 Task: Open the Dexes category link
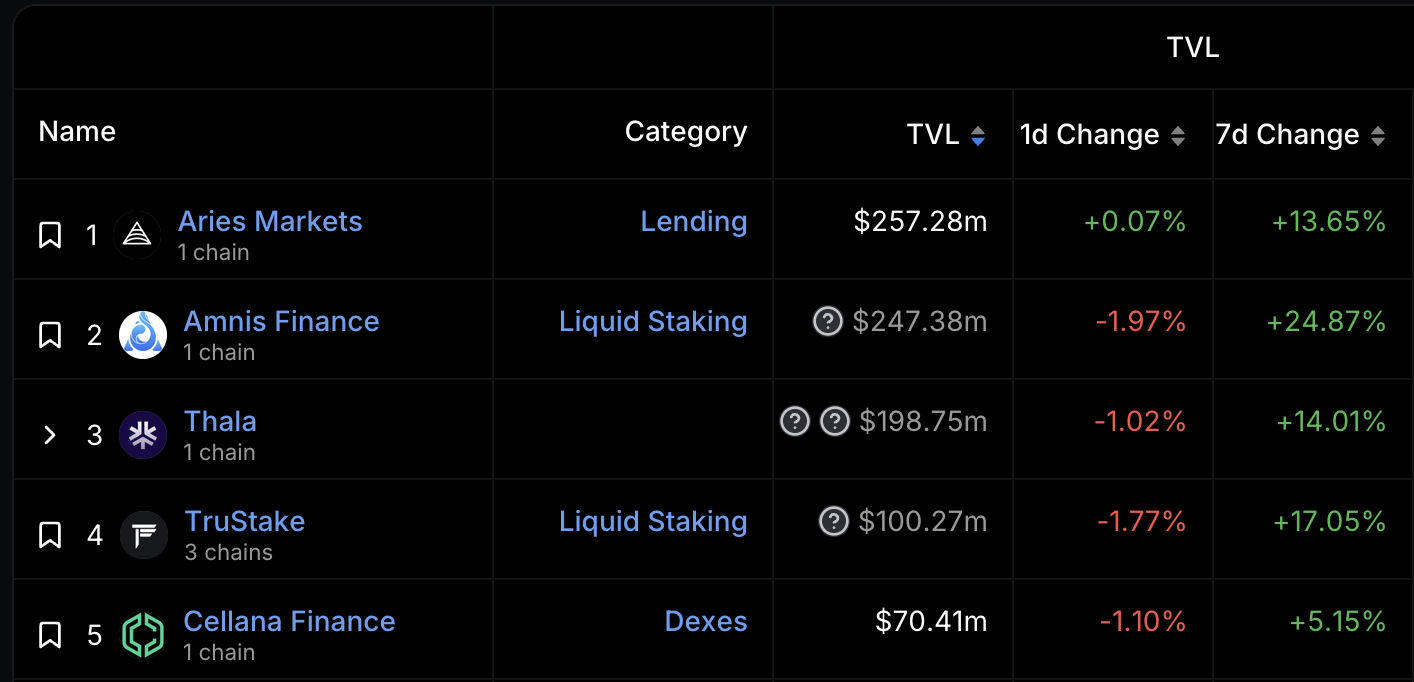tap(706, 621)
